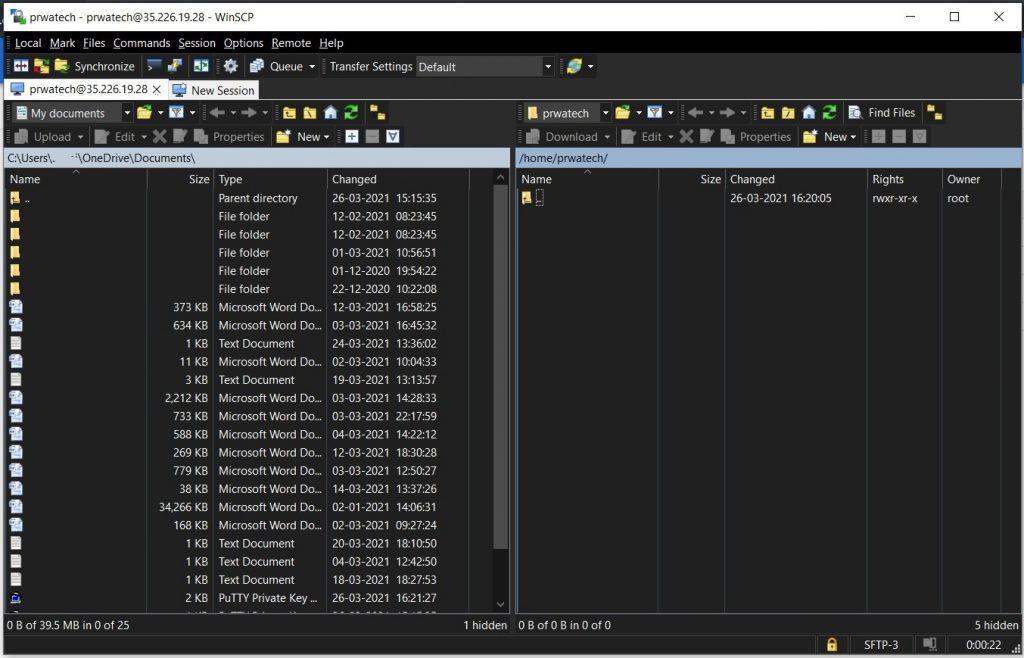Click the Open in PuTTY icon
This screenshot has width=1024, height=658.
pos(174,66)
